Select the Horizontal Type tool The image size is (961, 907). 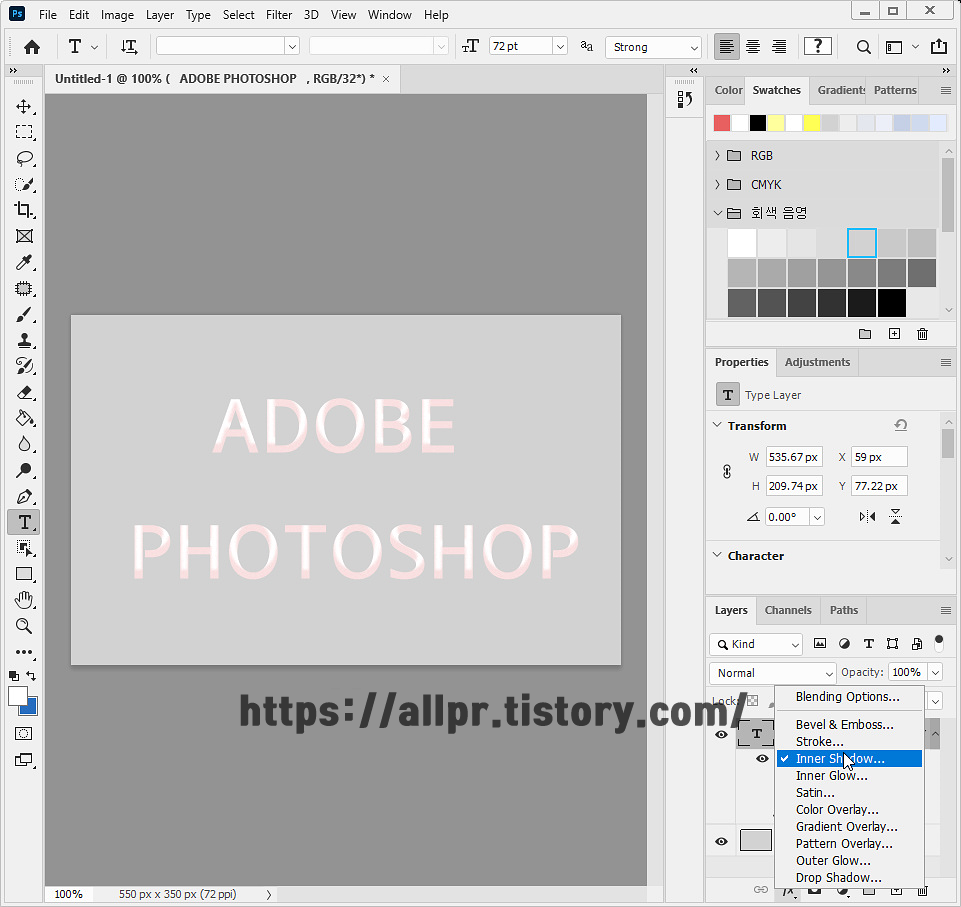point(24,522)
